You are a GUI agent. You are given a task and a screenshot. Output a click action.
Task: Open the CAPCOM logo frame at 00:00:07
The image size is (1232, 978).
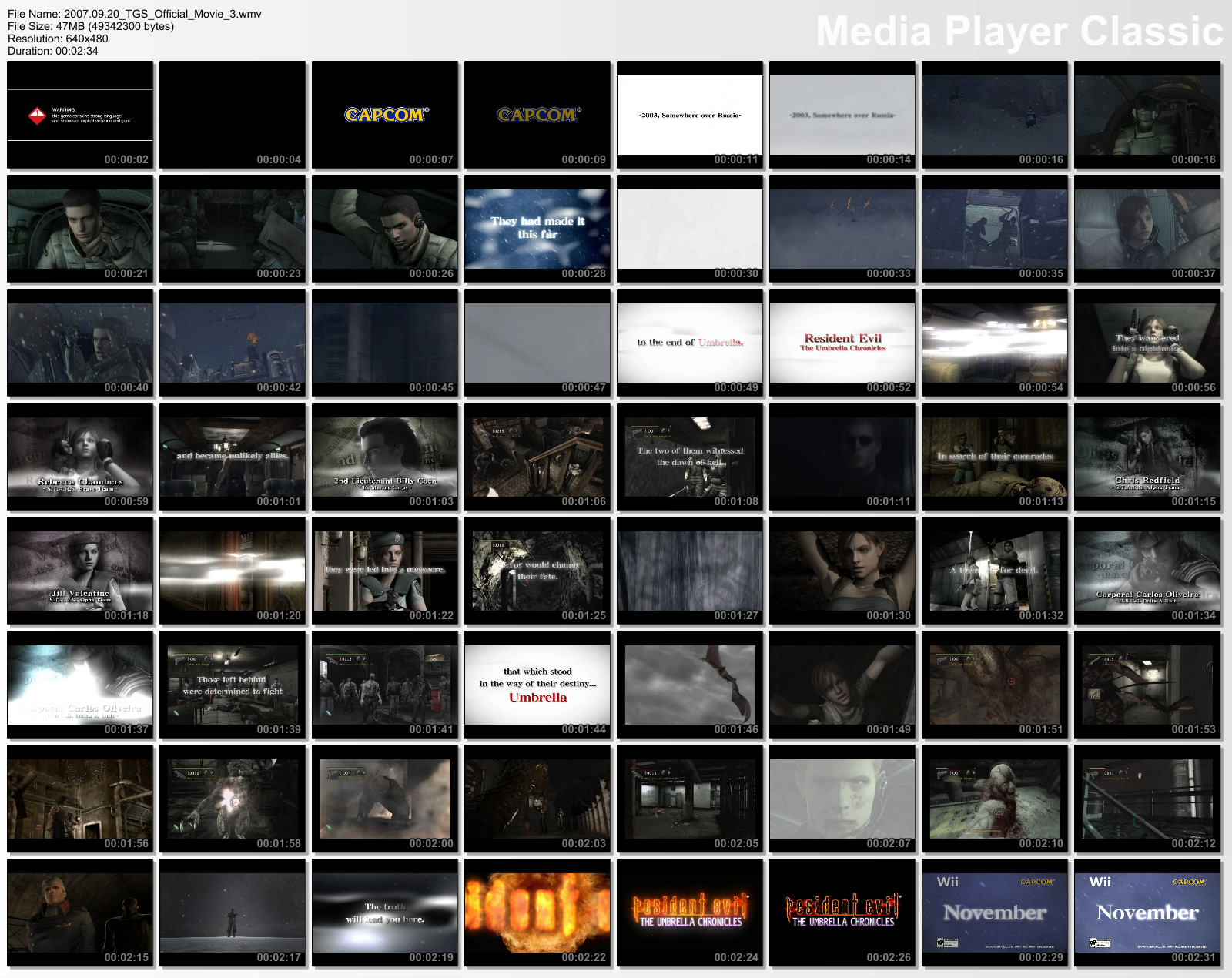385,115
